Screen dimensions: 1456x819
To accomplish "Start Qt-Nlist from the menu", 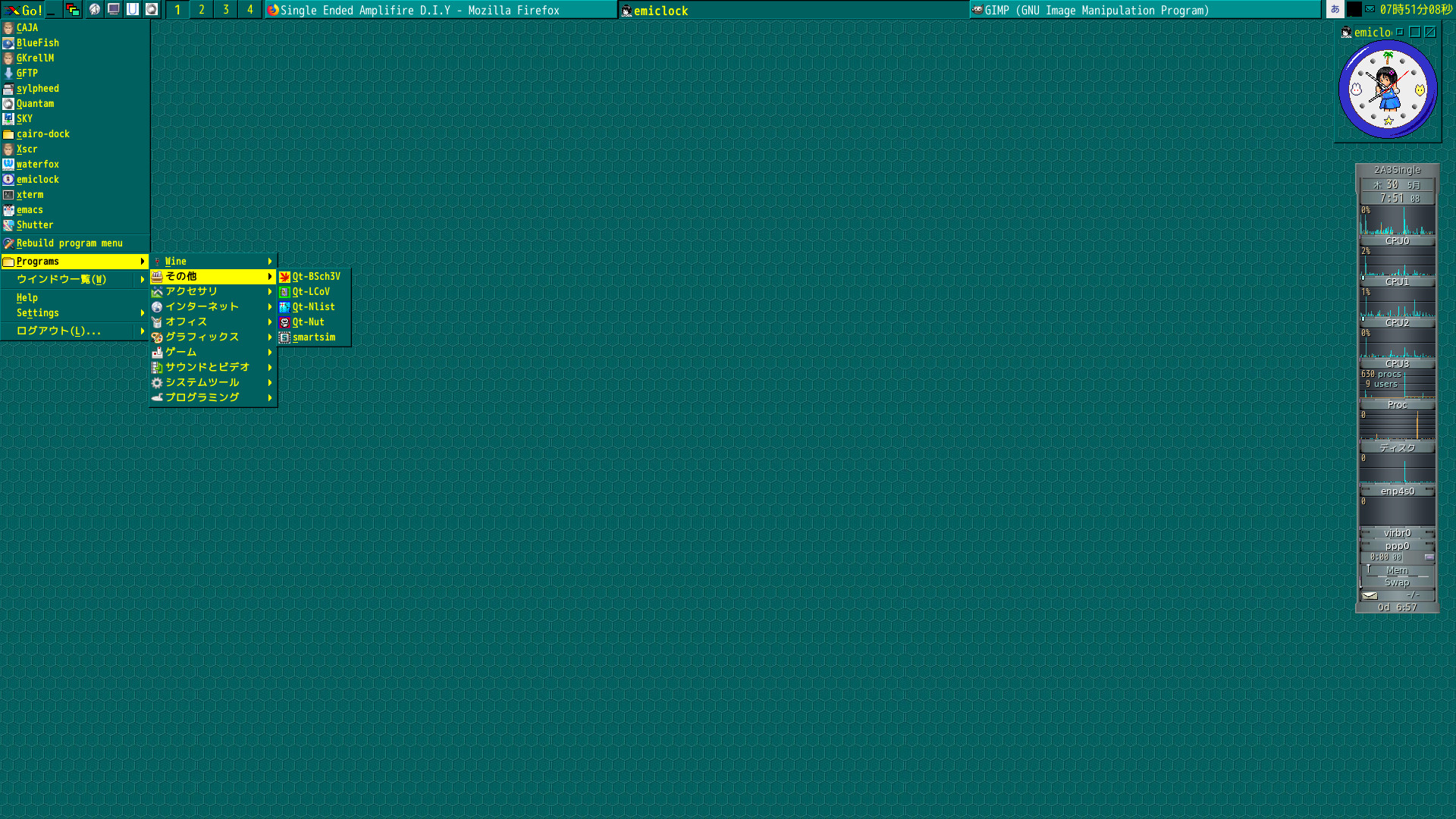I will (313, 307).
